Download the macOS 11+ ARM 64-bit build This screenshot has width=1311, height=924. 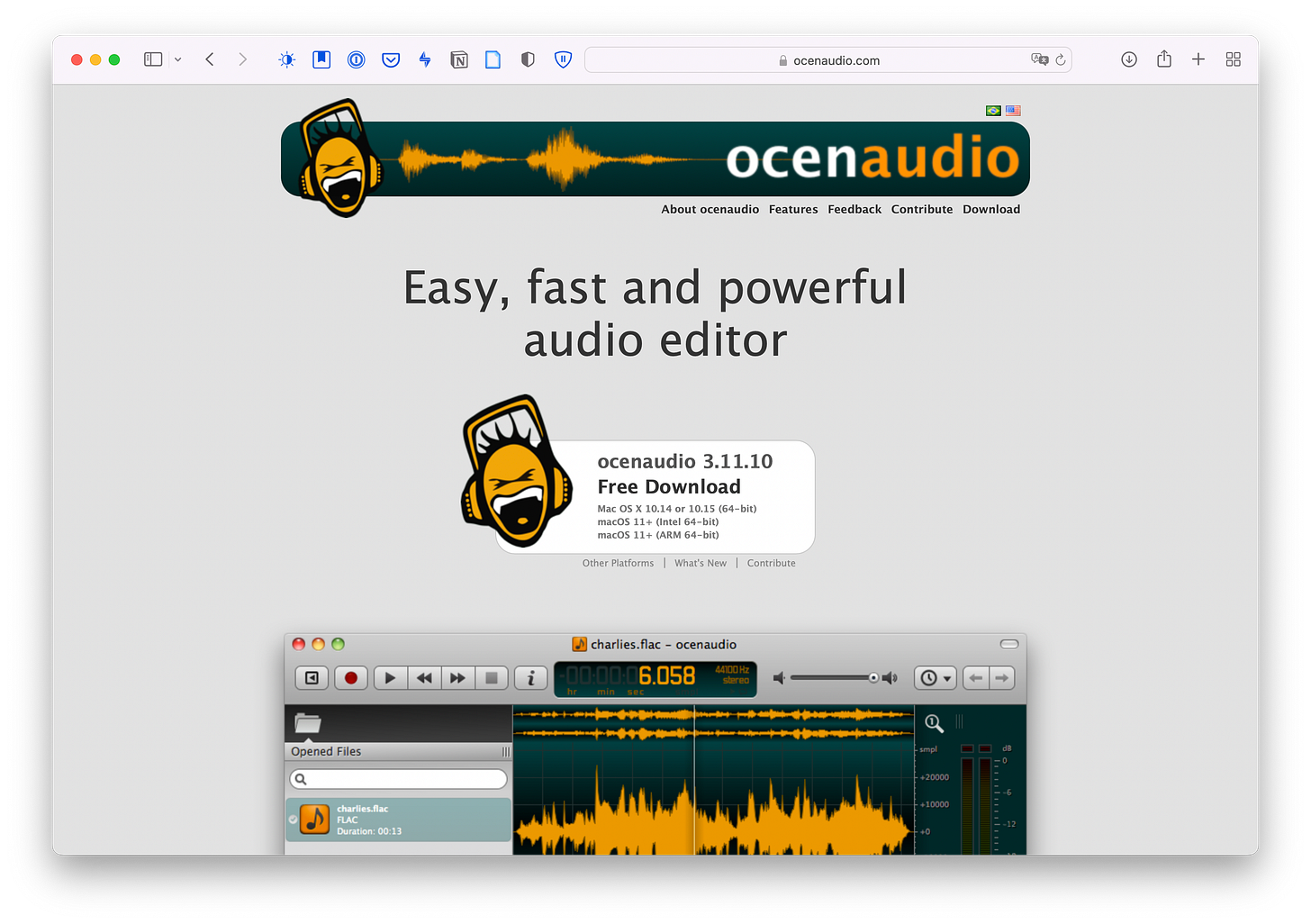click(658, 535)
